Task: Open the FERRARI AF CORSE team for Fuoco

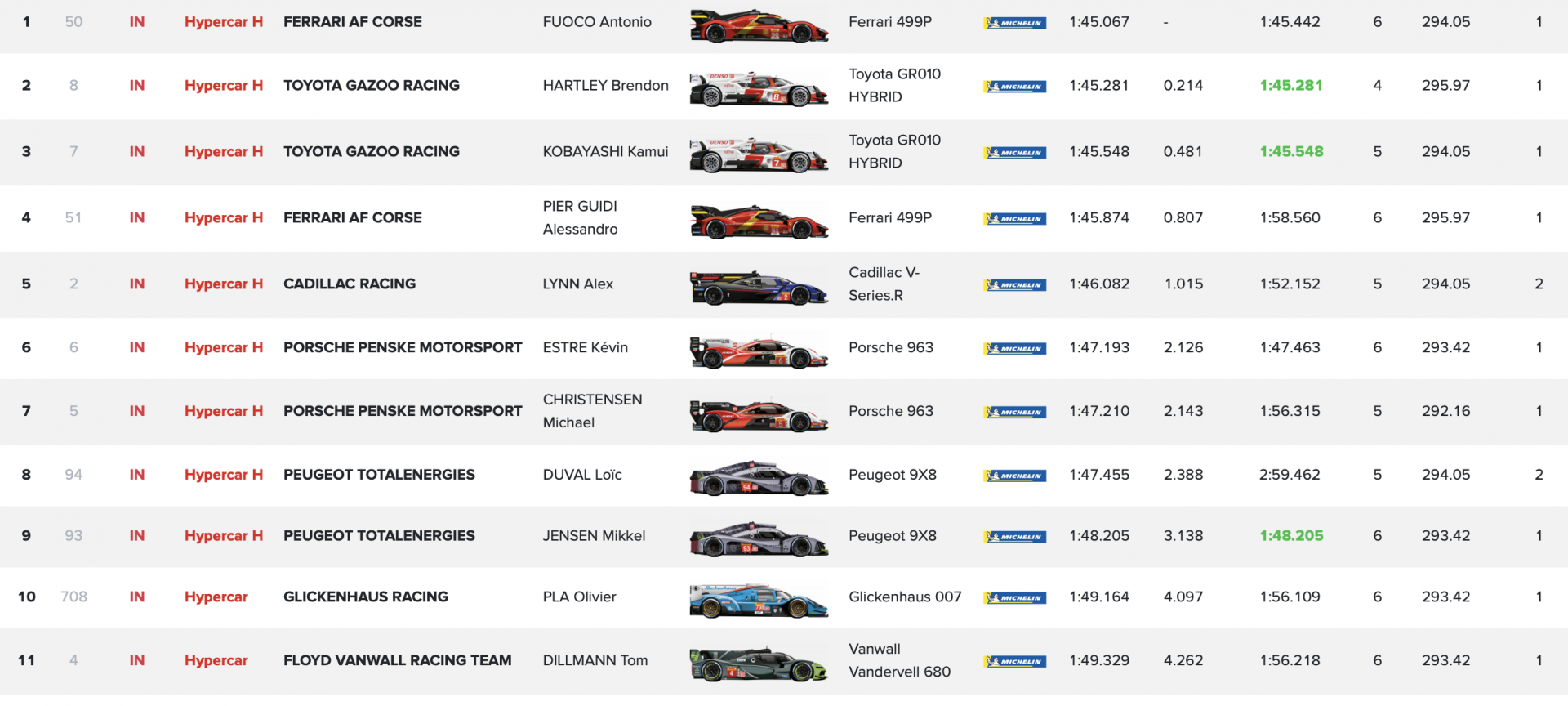Action: (x=353, y=22)
